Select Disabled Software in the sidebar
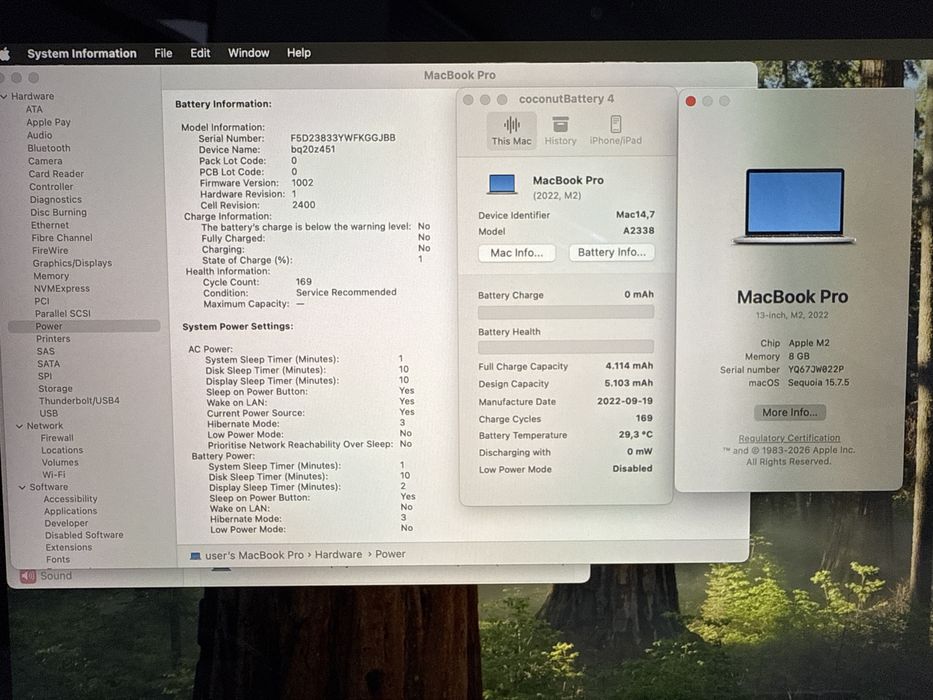The width and height of the screenshot is (933, 700). (x=84, y=535)
